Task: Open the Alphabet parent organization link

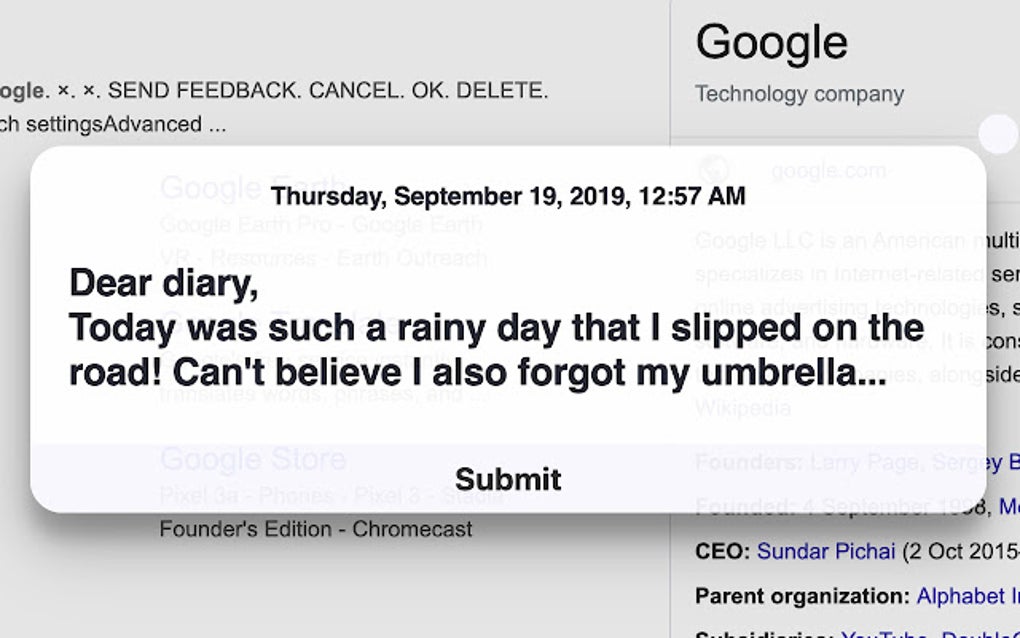Action: (967, 596)
